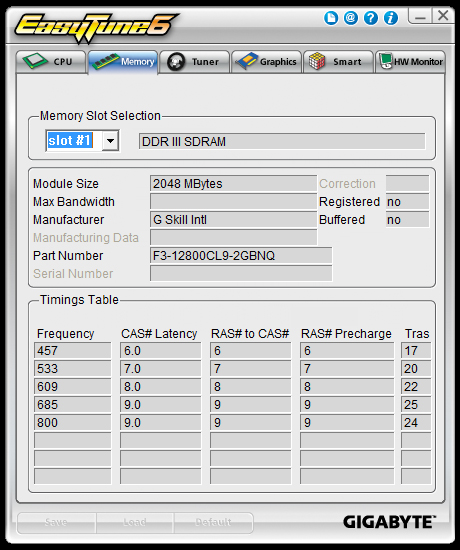Click the Save button
Screen dimensions: 460x550
[x=56, y=523]
